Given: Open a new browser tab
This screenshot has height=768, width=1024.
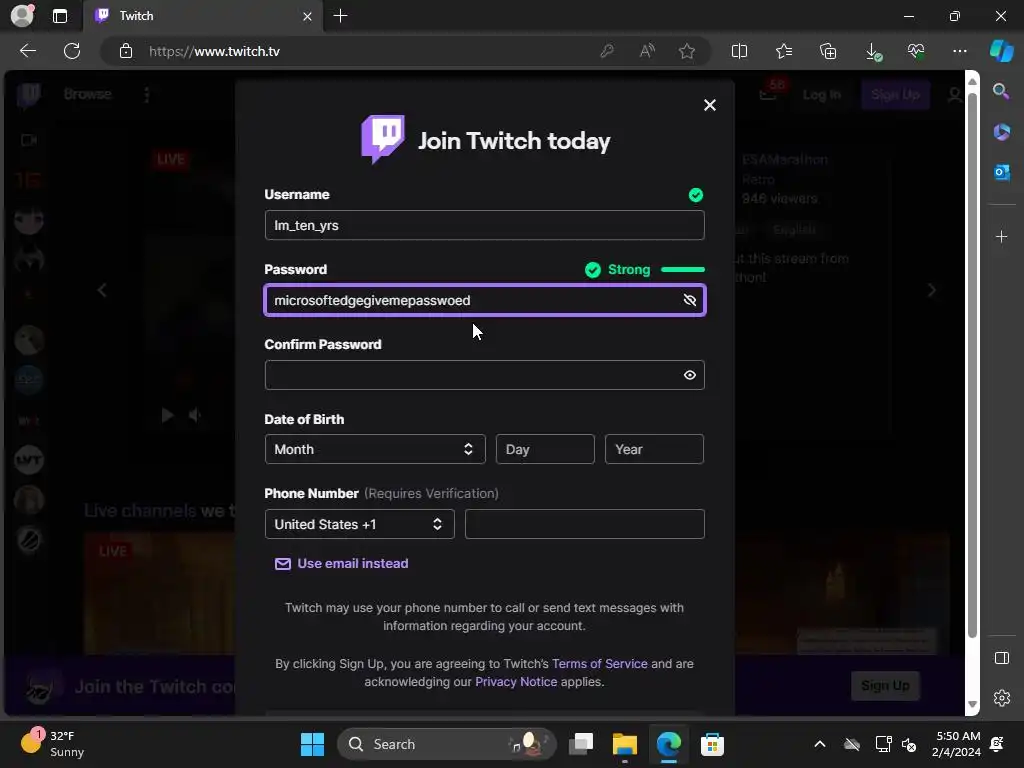Looking at the screenshot, I should point(340,16).
